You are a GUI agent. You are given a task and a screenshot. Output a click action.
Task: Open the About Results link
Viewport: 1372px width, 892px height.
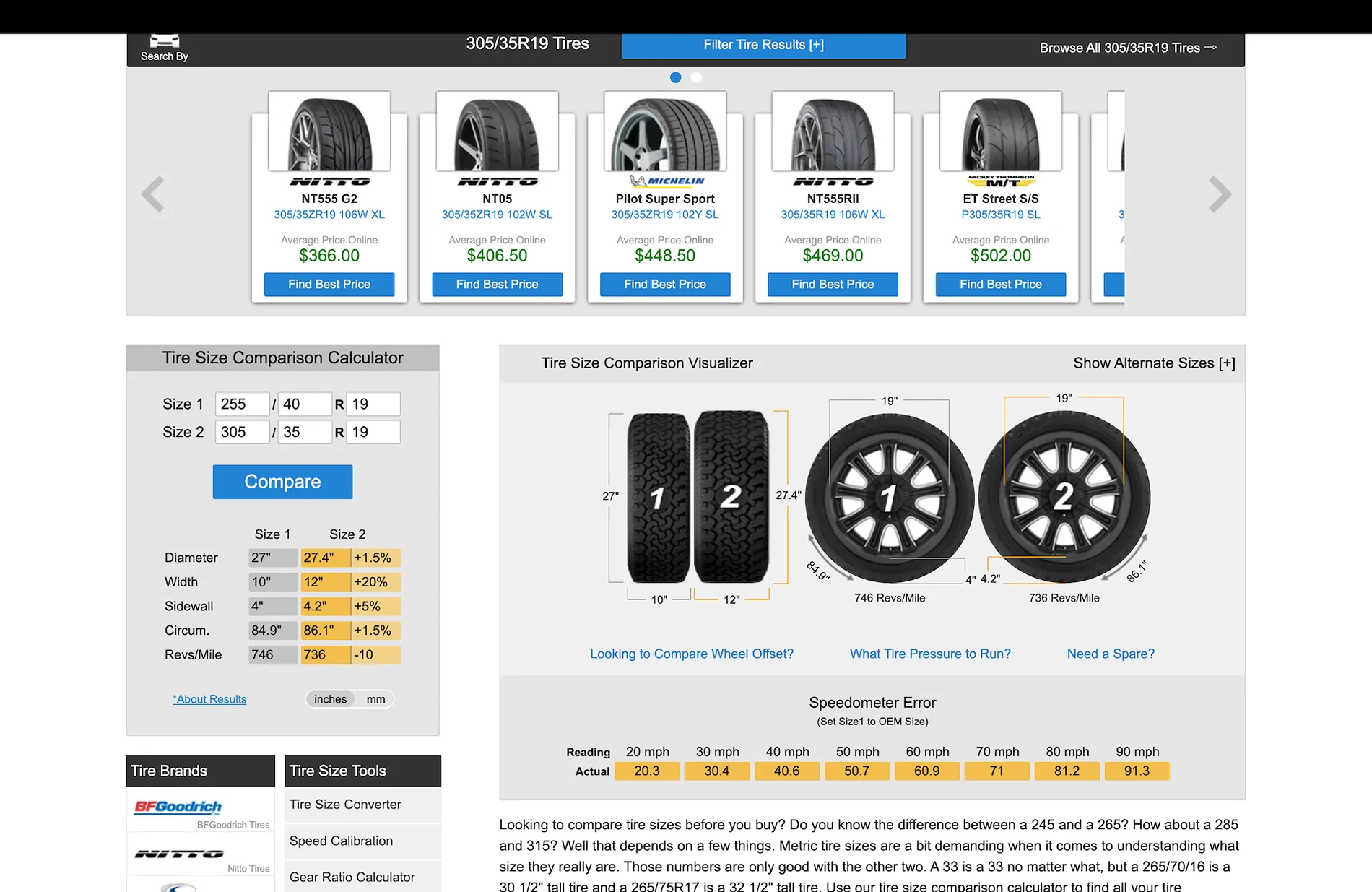(x=209, y=699)
